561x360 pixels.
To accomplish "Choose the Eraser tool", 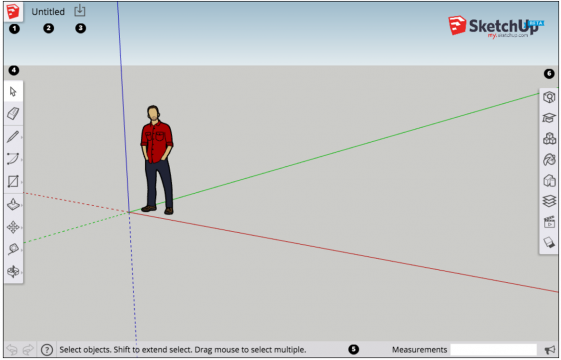I will point(13,114).
